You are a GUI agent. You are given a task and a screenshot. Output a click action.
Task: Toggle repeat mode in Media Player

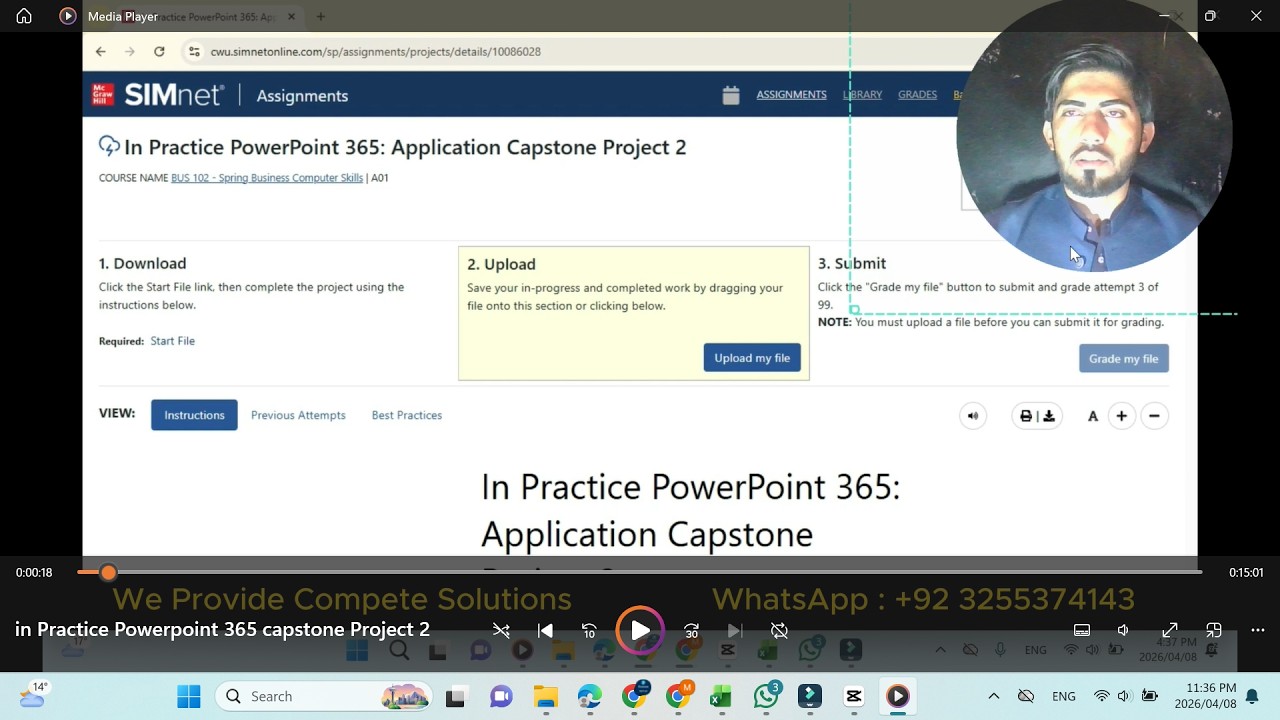[x=779, y=631]
